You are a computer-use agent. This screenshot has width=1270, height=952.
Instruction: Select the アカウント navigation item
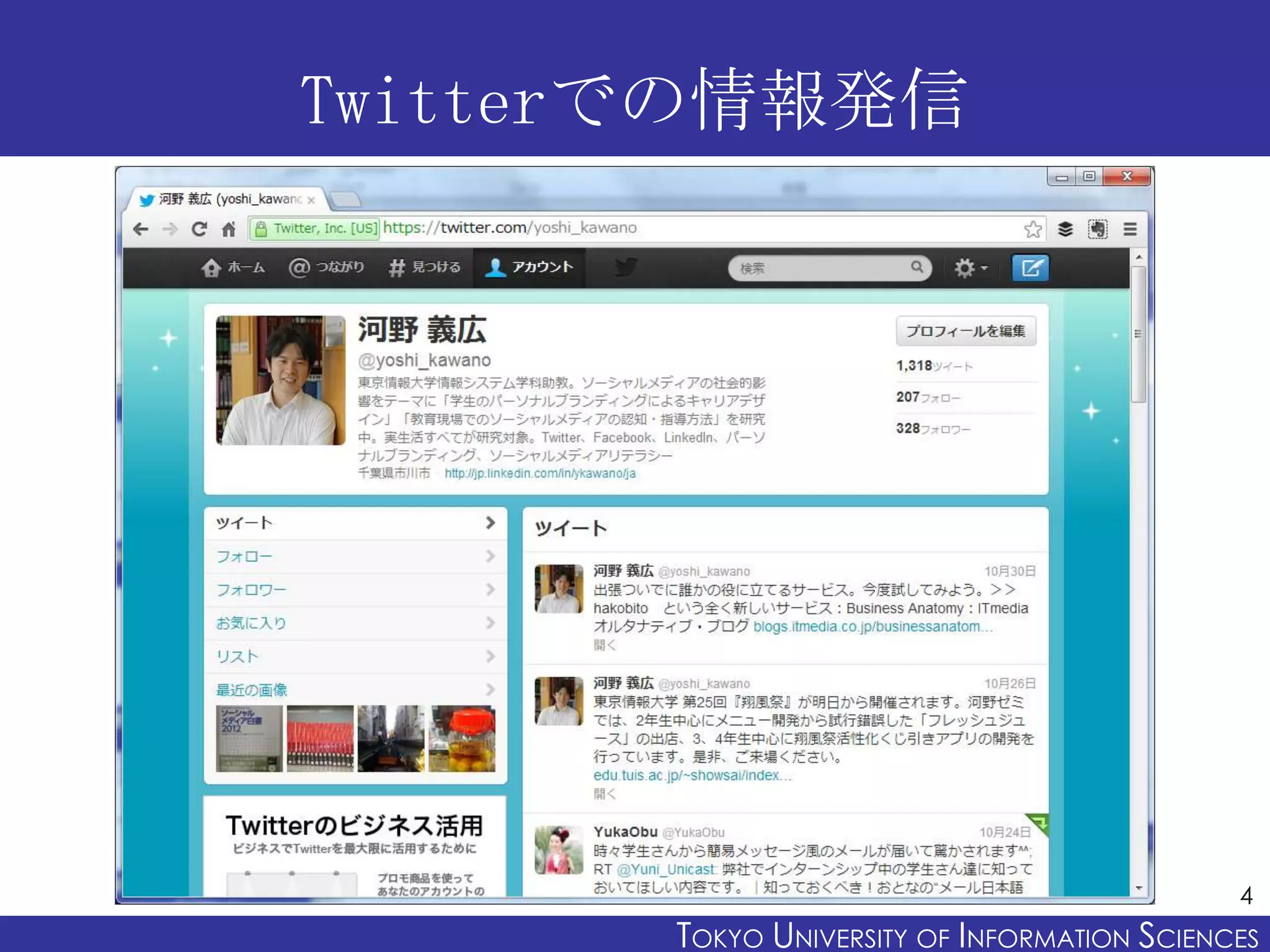click(x=529, y=268)
